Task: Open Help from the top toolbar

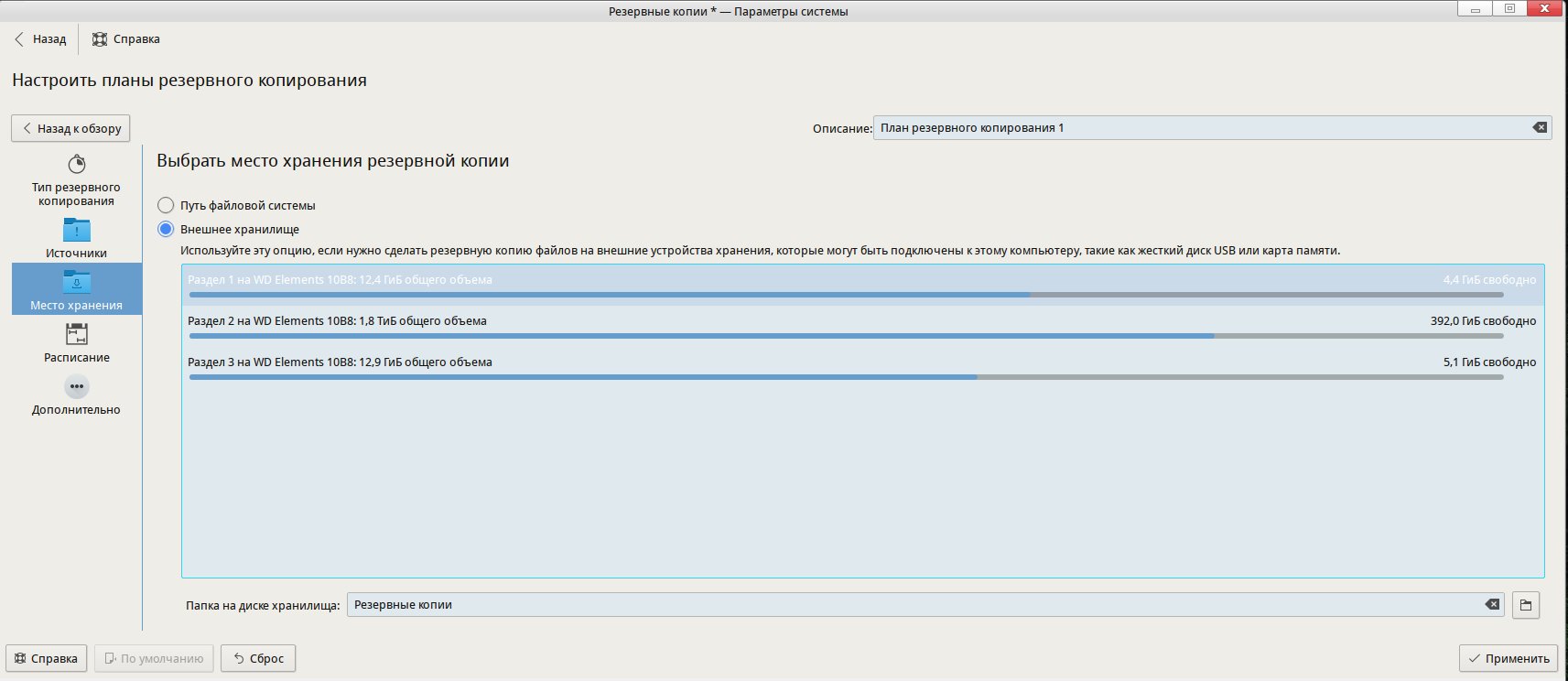Action: coord(126,39)
